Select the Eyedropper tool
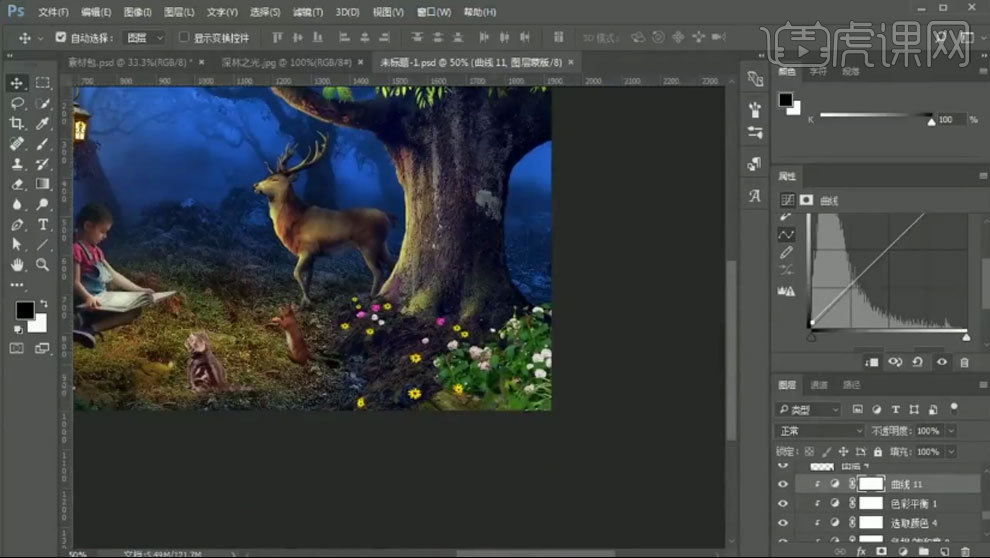The height and width of the screenshot is (558, 990). [x=42, y=123]
